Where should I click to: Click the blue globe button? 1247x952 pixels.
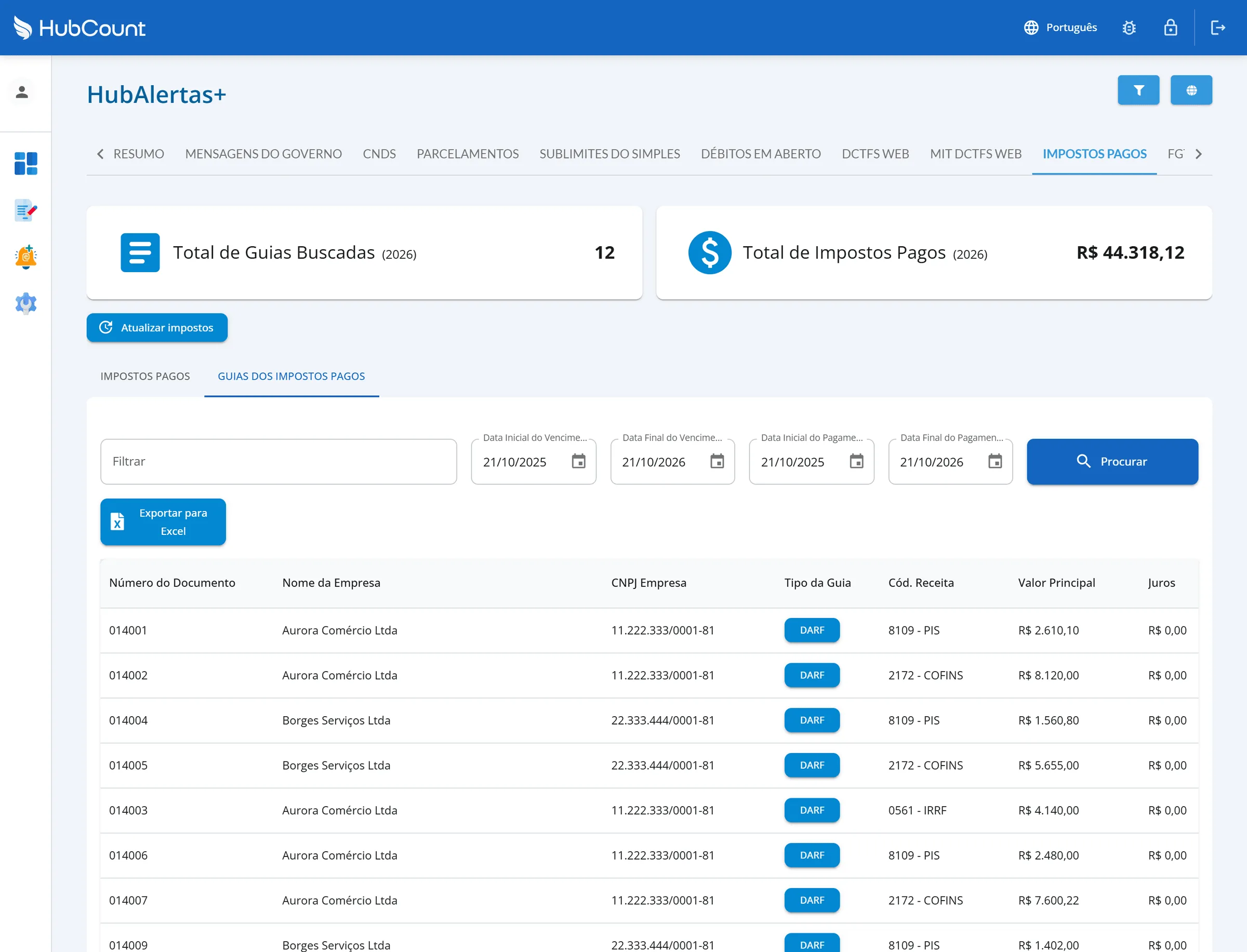(x=1191, y=90)
